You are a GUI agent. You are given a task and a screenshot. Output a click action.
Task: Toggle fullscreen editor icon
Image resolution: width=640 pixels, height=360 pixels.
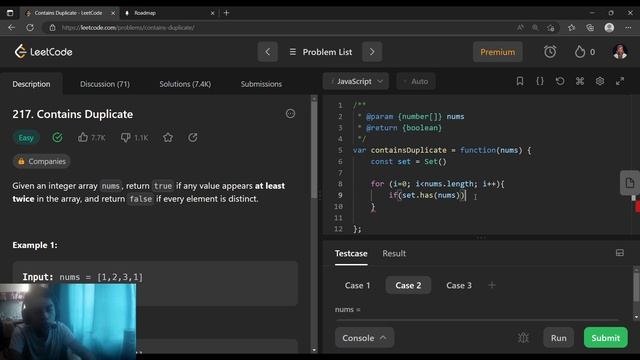click(x=620, y=81)
